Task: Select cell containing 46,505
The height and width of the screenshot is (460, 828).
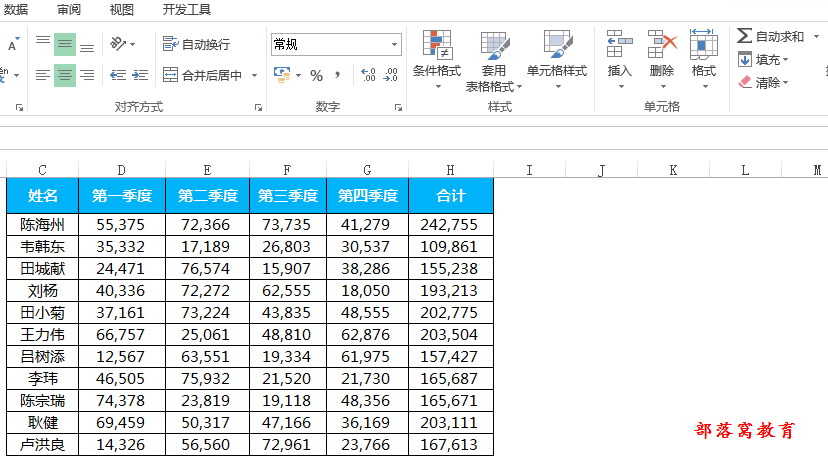Action: (x=122, y=379)
